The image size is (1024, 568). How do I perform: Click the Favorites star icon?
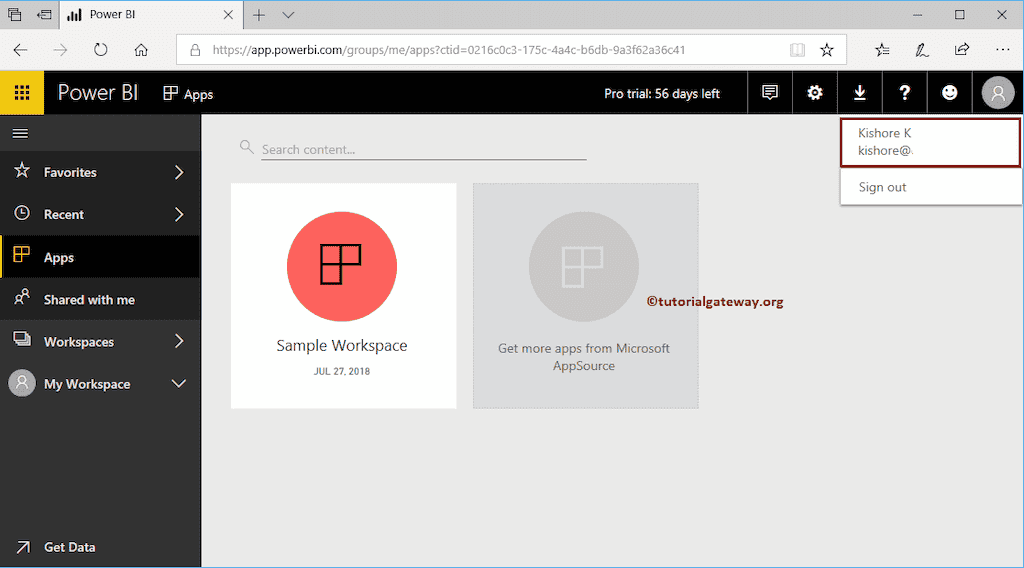22,171
